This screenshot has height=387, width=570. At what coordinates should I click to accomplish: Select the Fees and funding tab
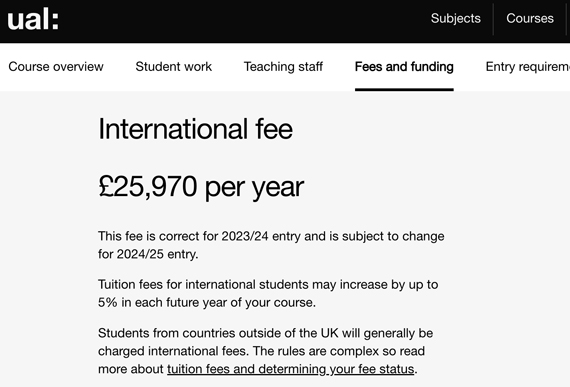point(404,66)
